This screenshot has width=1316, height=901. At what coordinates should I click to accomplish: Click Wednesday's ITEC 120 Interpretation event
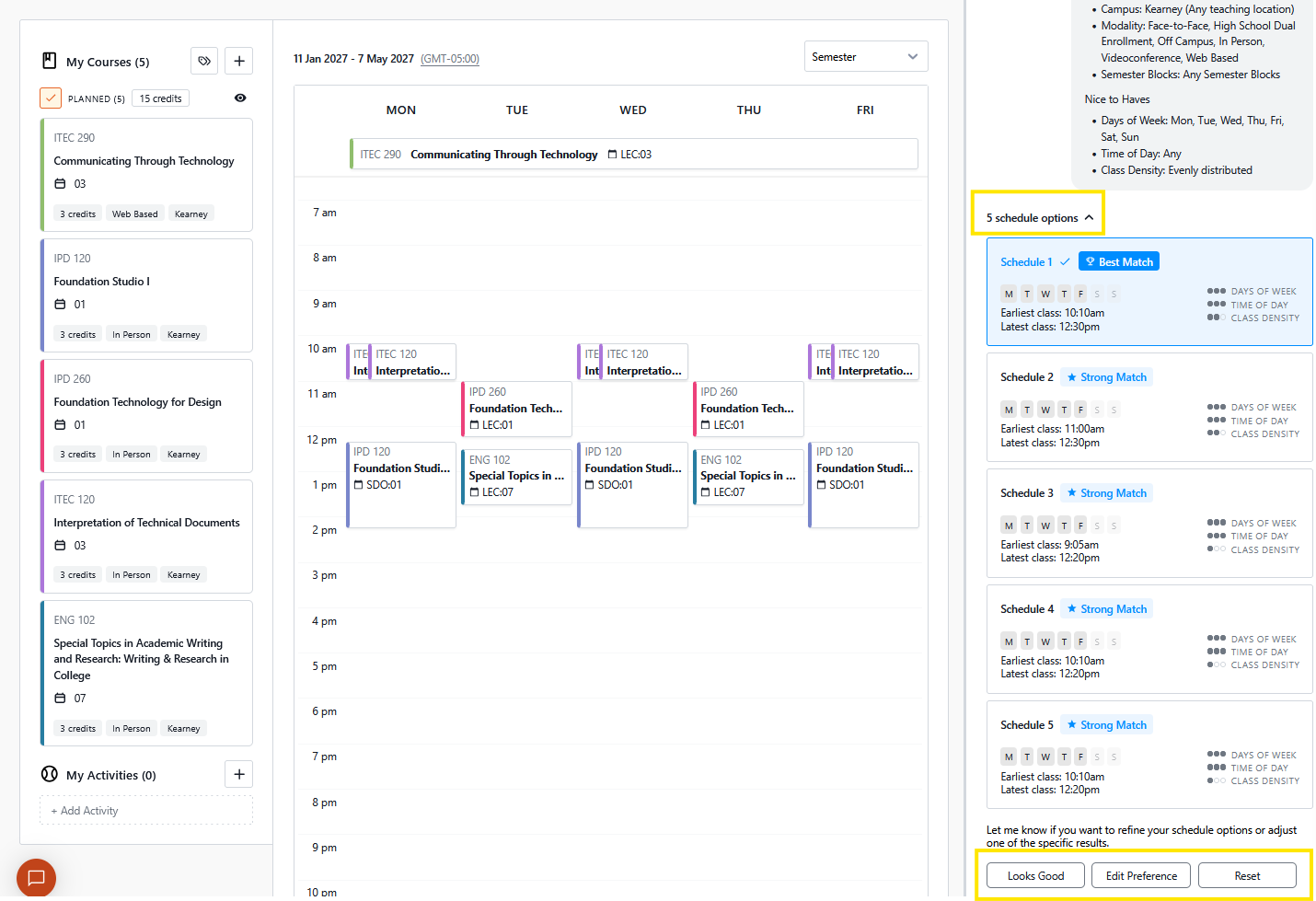point(643,362)
